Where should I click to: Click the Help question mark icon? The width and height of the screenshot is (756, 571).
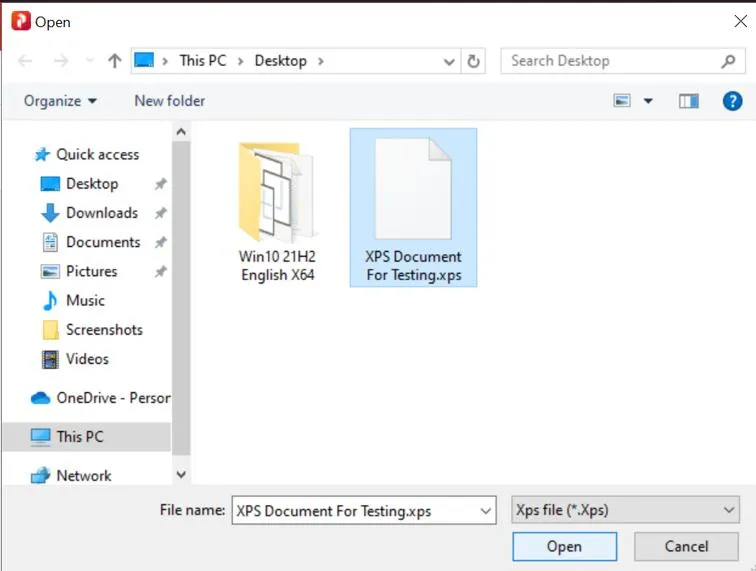[732, 101]
